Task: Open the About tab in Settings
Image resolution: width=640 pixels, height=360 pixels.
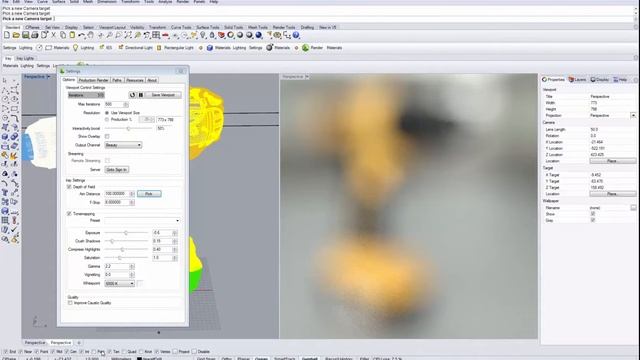Action: pyautogui.click(x=152, y=80)
